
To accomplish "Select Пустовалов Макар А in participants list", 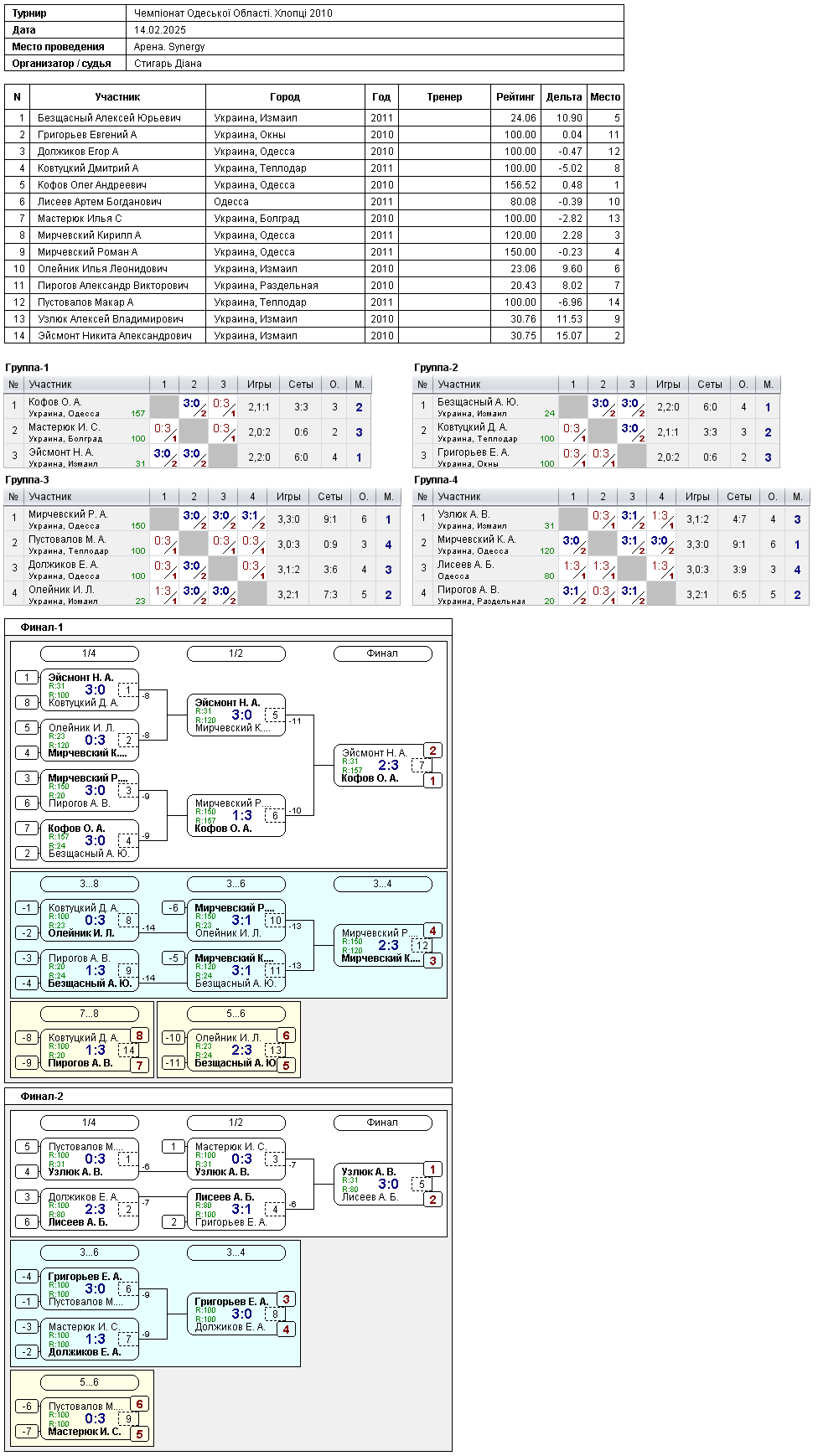I will (x=314, y=302).
